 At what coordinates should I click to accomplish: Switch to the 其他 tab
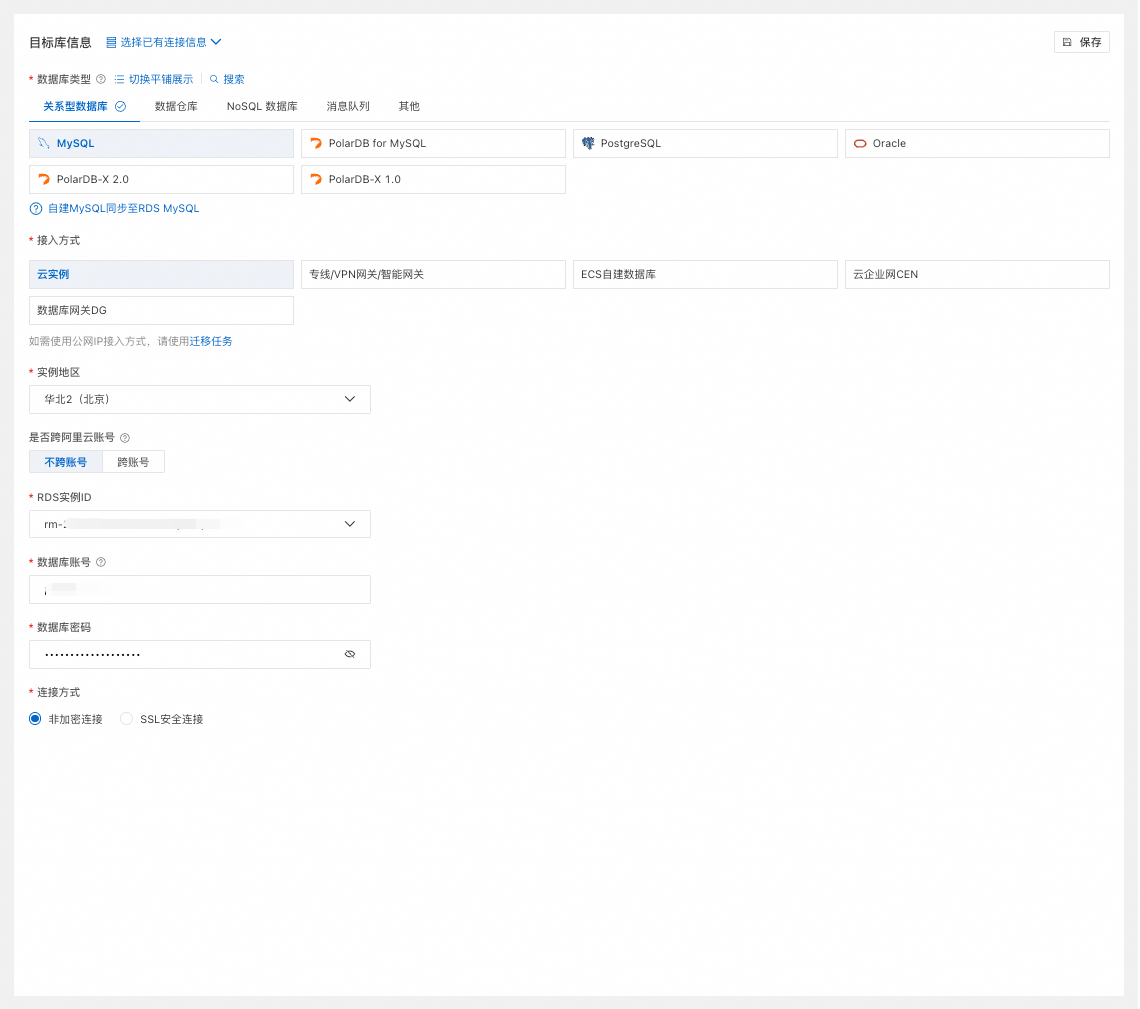pos(409,106)
